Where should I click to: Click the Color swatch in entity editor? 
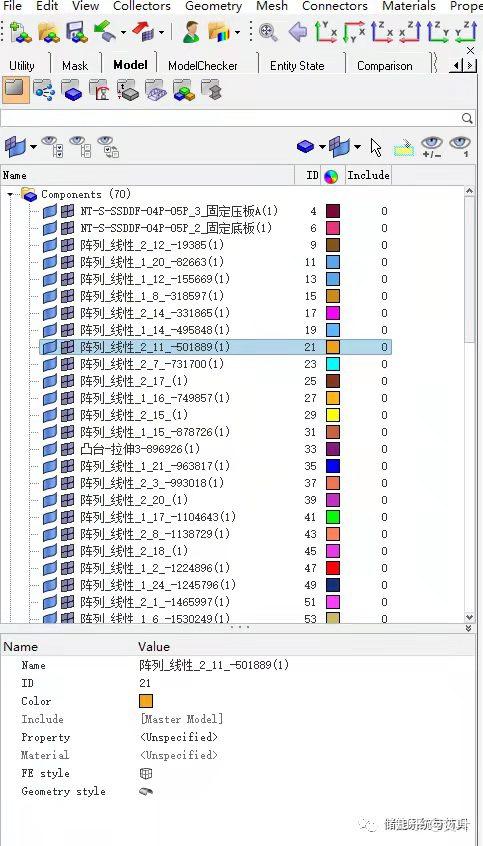146,701
